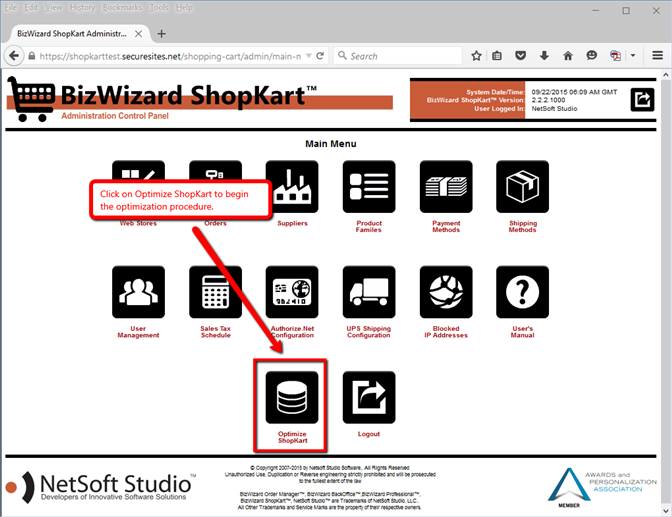Screen dimensions: 672x517
Task: Open the Bookmarks menu
Action: click(121, 8)
